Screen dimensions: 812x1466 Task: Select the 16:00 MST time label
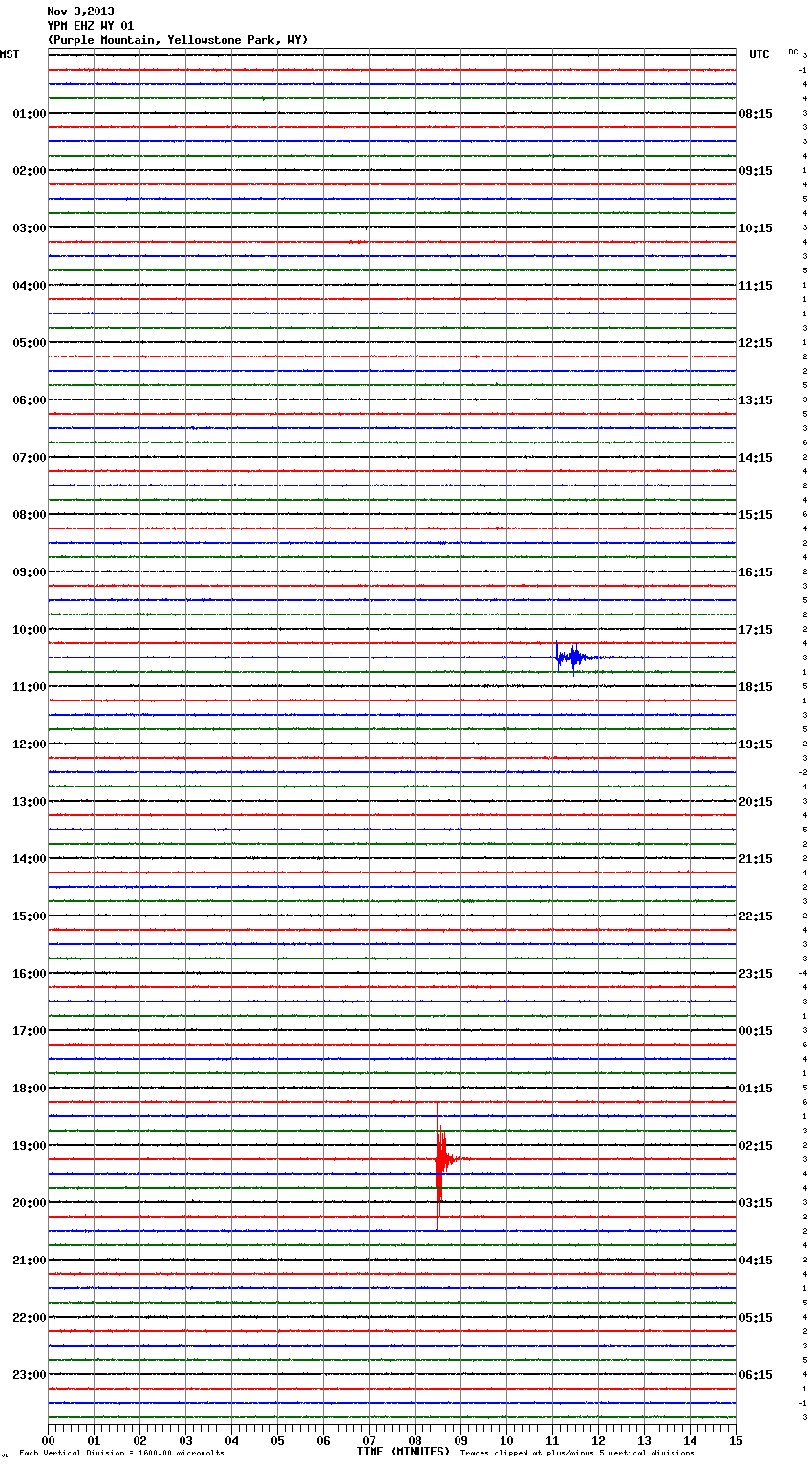pos(30,974)
